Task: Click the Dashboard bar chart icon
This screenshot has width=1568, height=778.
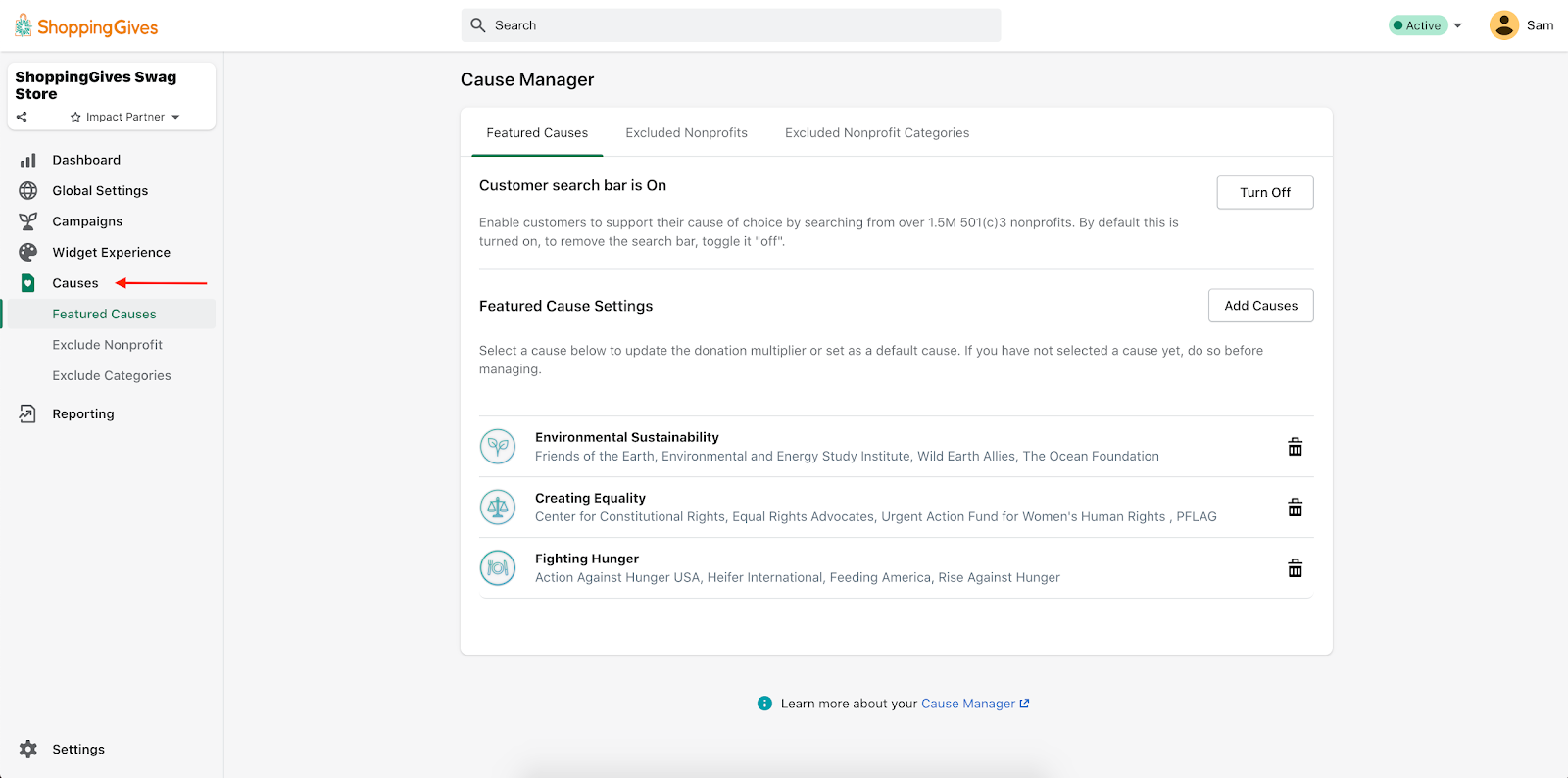Action: 28,160
